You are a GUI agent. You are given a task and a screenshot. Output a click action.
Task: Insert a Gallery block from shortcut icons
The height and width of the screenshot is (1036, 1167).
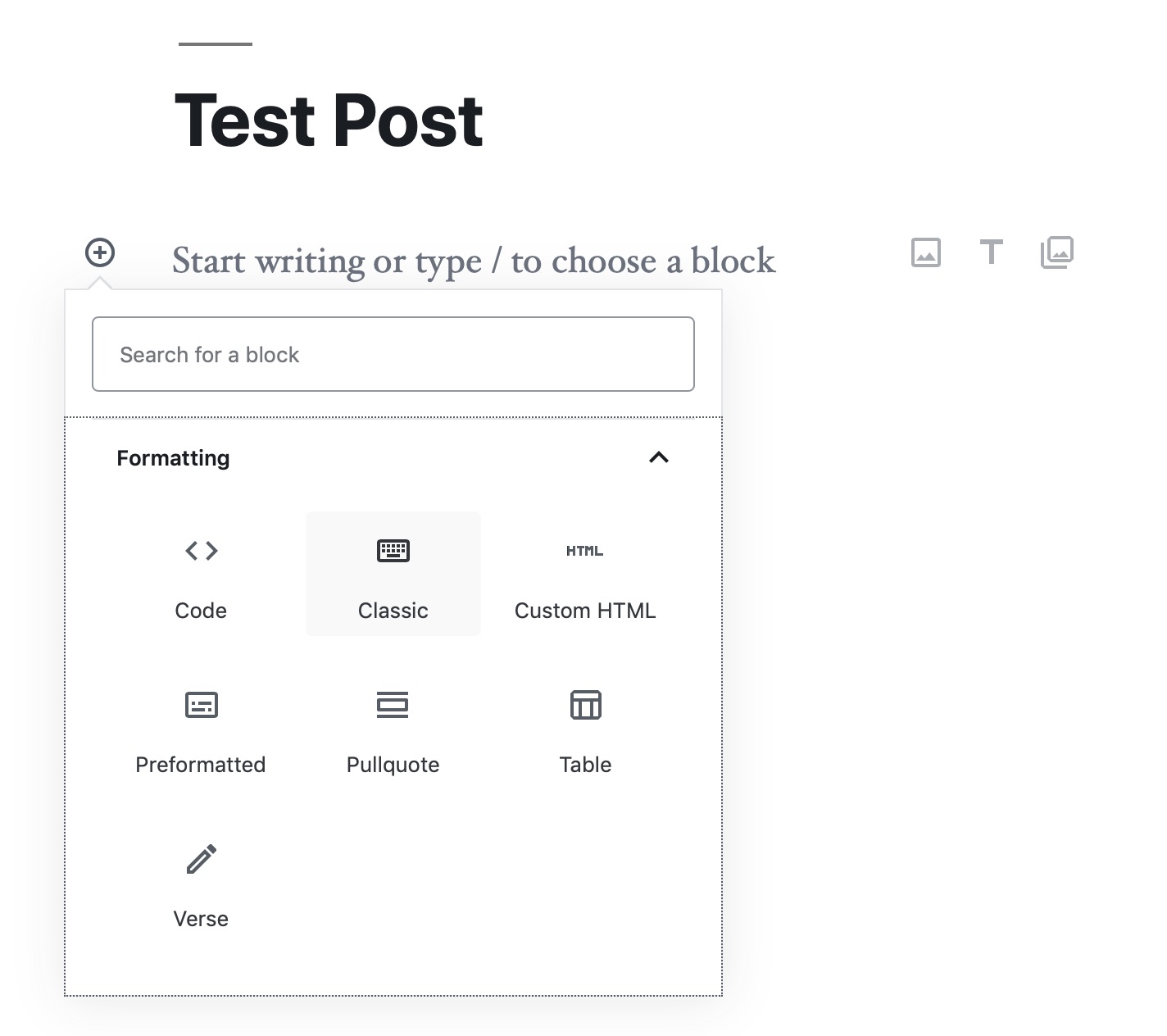[x=1057, y=252]
